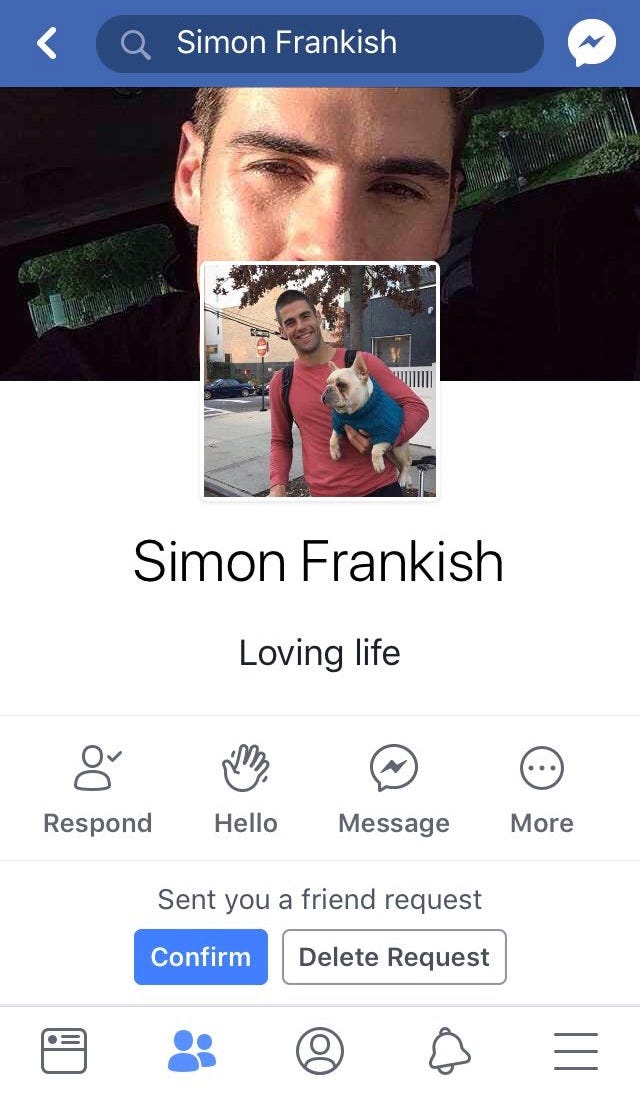This screenshot has height=1095, width=640.
Task: Focus the Simon Frankish search field
Action: point(319,44)
